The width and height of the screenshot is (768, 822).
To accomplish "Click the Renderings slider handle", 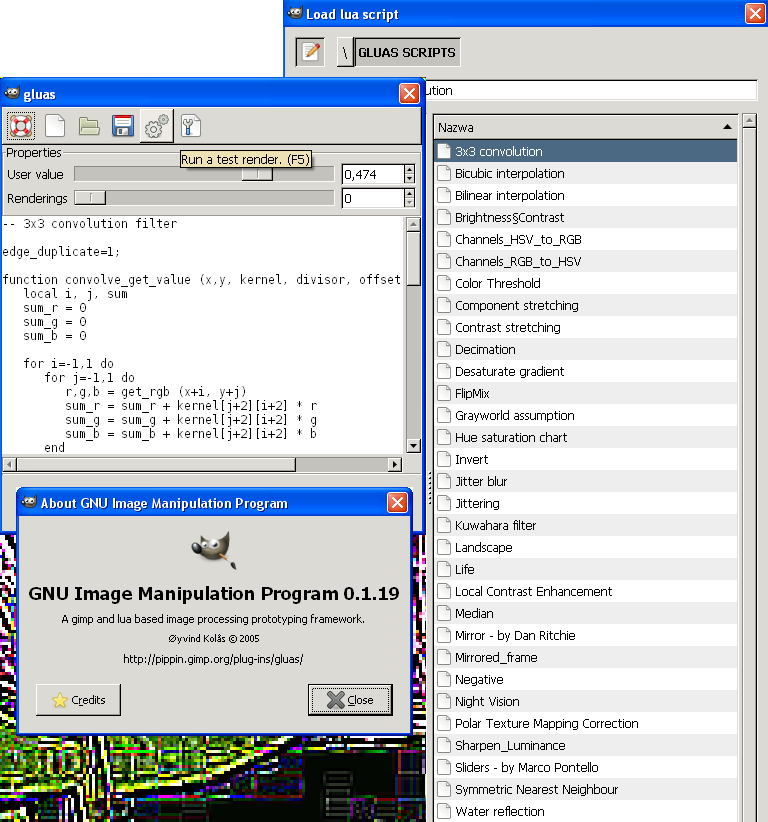I will [x=90, y=198].
